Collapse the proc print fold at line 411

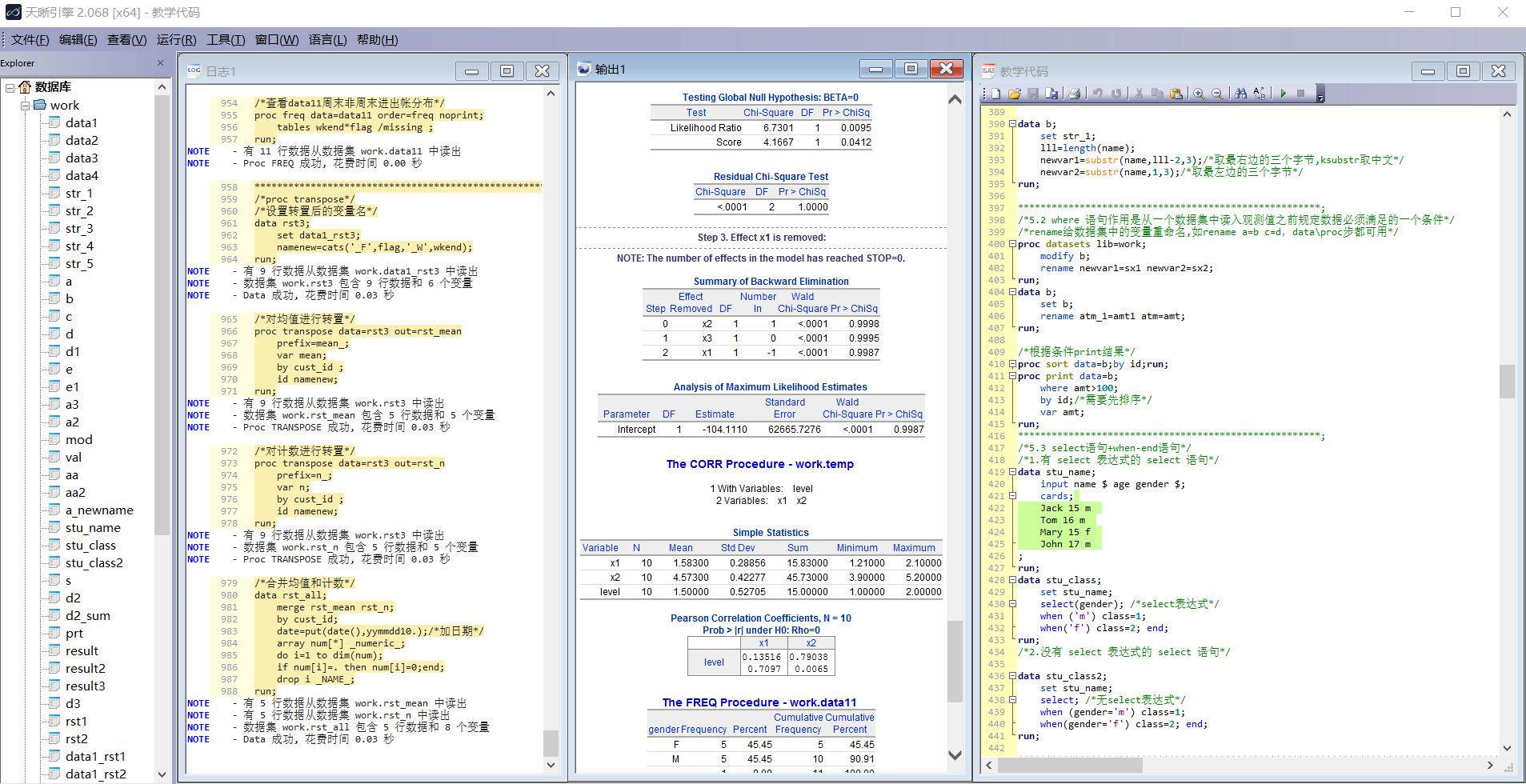coord(1012,376)
